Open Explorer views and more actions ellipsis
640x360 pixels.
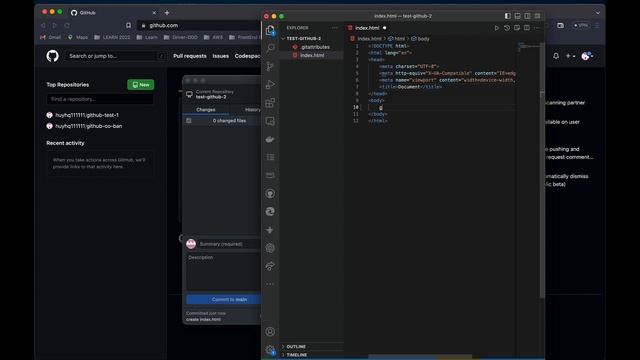click(335, 28)
